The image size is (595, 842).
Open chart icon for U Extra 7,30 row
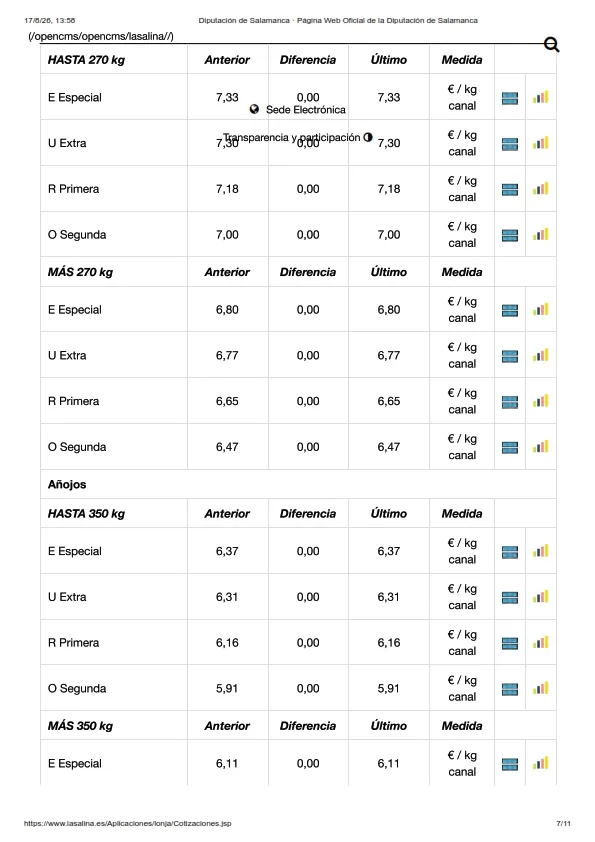(x=541, y=143)
